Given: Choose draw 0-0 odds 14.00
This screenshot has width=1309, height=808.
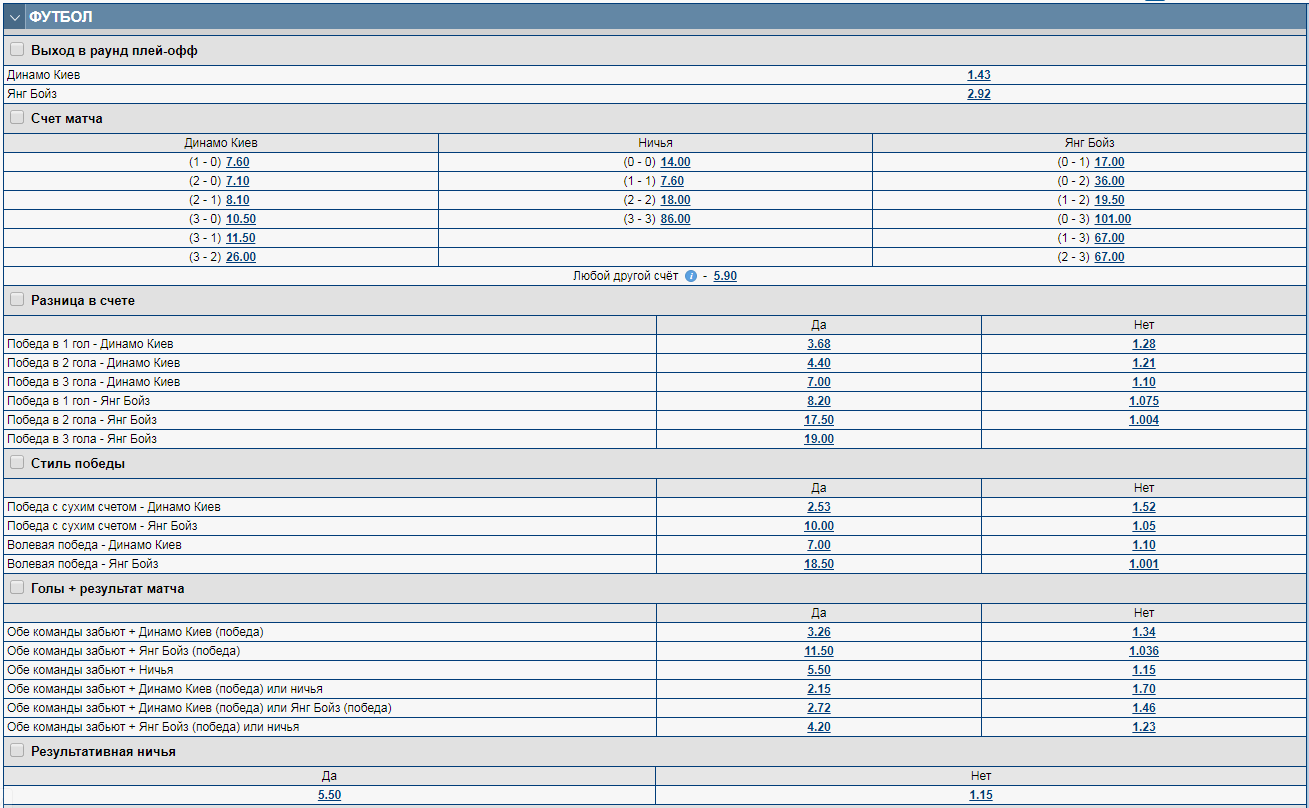Looking at the screenshot, I should (x=675, y=162).
